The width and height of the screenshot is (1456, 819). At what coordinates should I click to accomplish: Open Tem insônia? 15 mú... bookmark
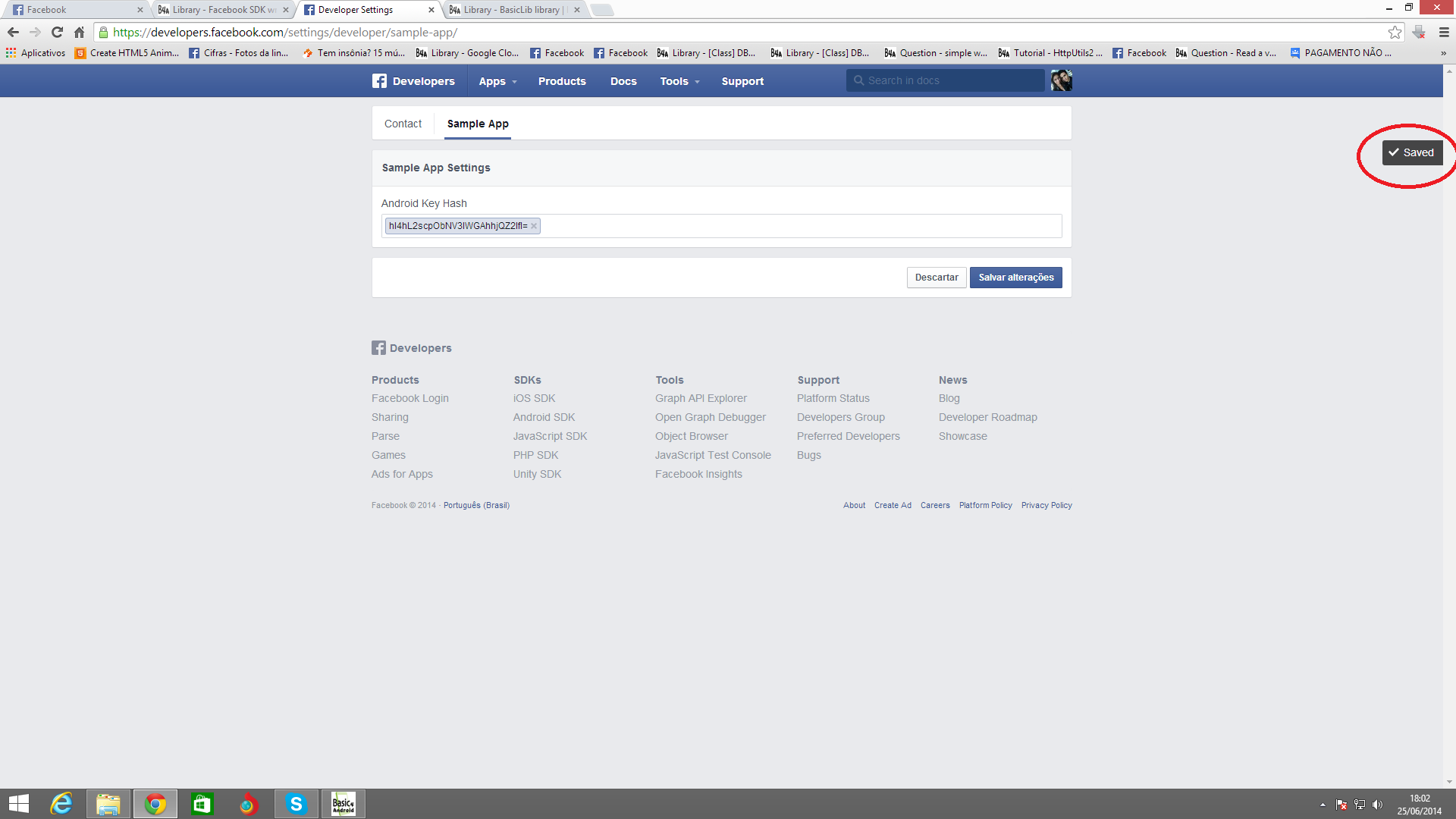tap(353, 53)
